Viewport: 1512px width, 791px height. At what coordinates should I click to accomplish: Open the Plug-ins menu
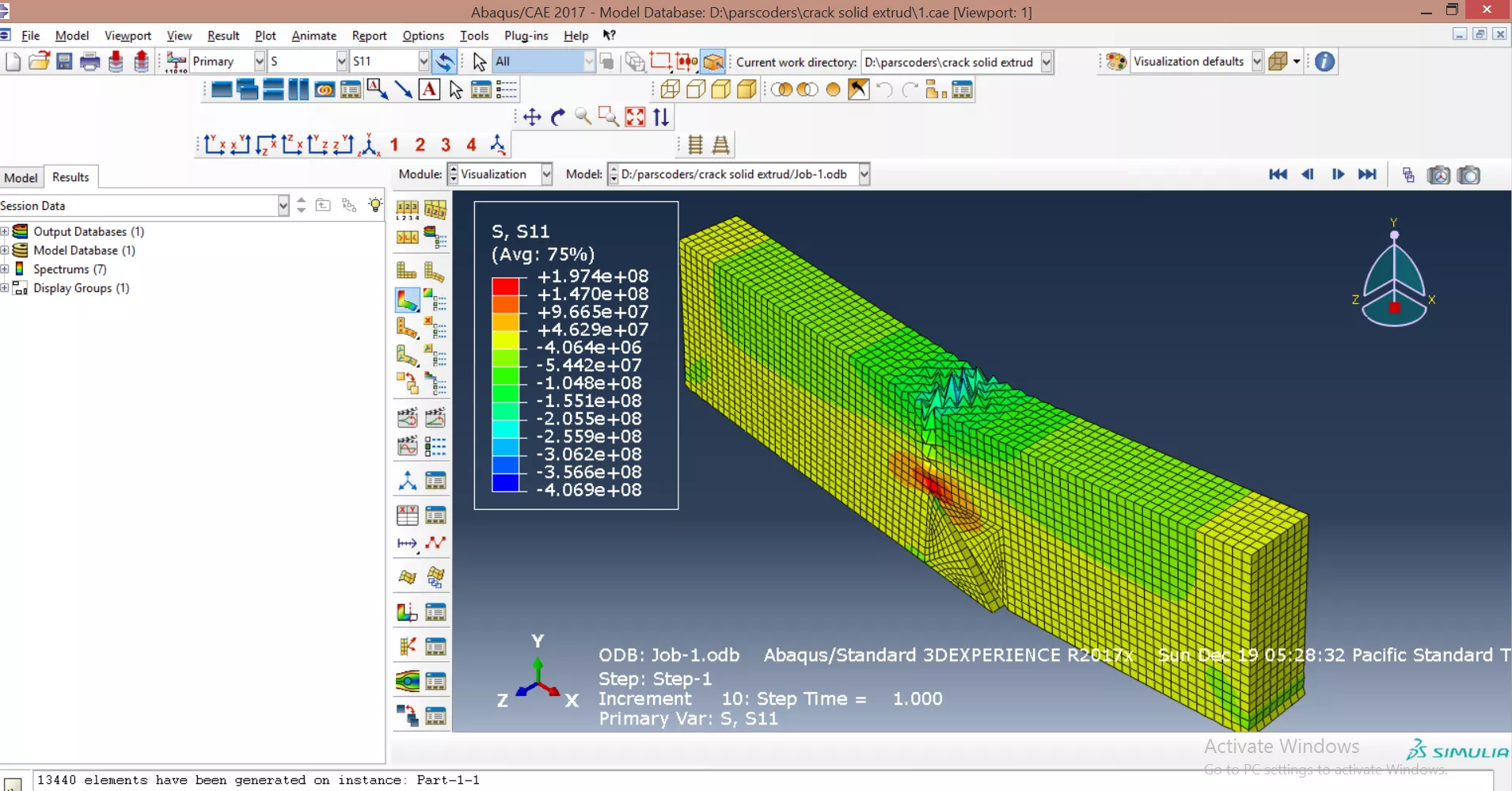coord(526,36)
